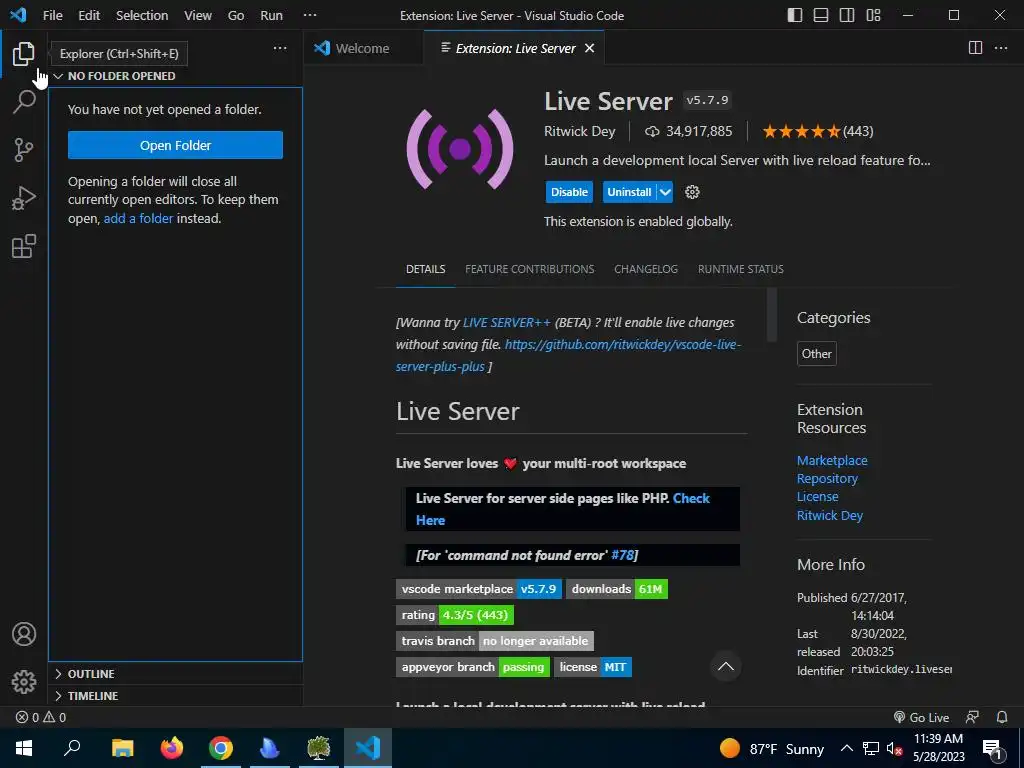Open issue #78 link
The width and height of the screenshot is (1024, 768).
click(622, 555)
